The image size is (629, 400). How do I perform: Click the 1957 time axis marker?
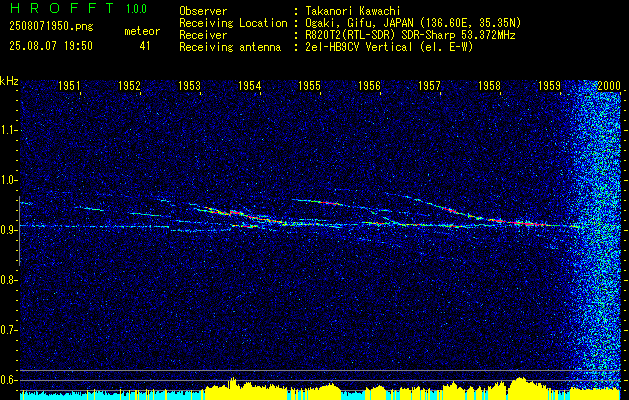pyautogui.click(x=429, y=85)
